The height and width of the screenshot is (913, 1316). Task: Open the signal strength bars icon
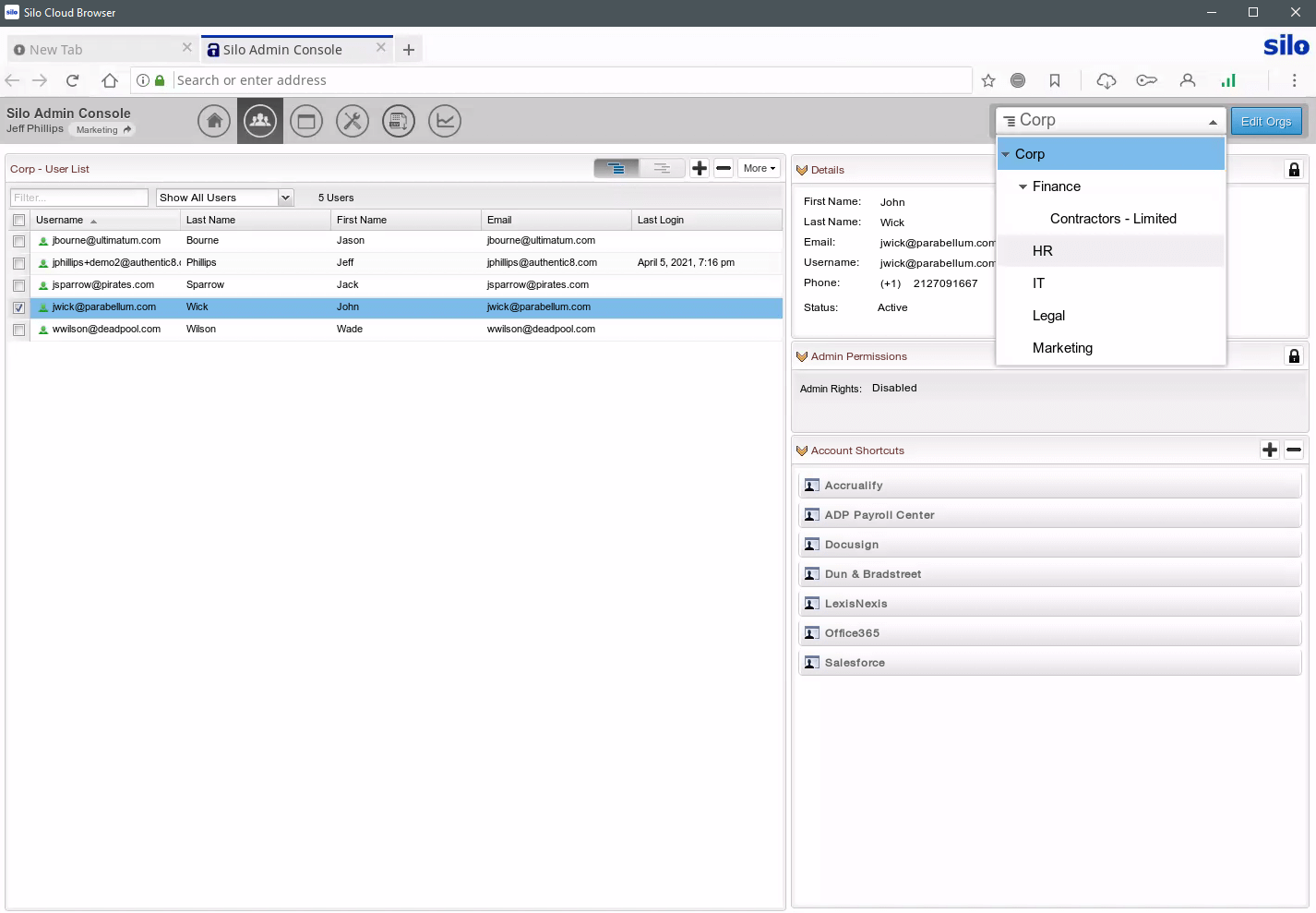coord(1228,80)
